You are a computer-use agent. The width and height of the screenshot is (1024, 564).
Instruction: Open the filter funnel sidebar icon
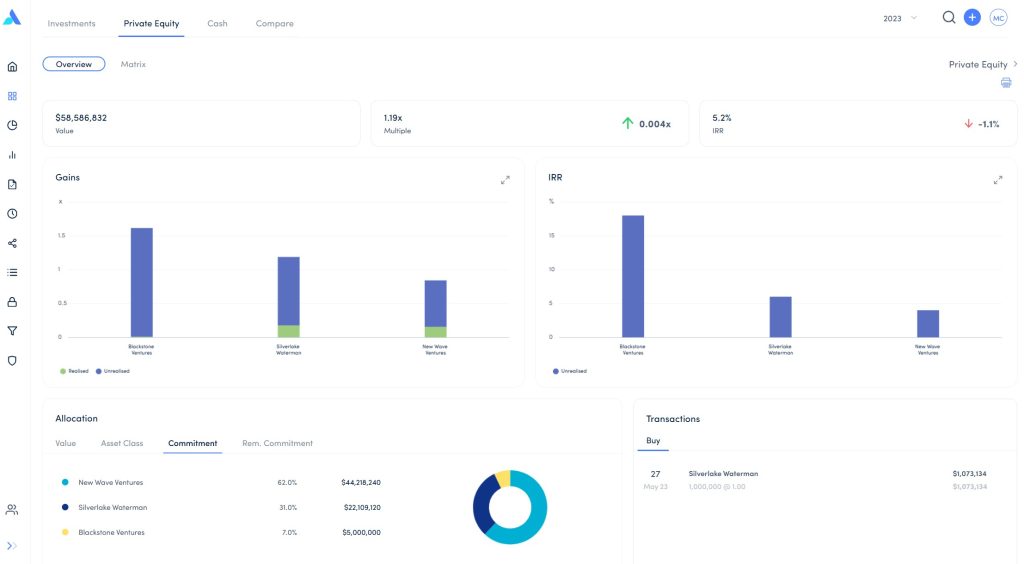[12, 331]
